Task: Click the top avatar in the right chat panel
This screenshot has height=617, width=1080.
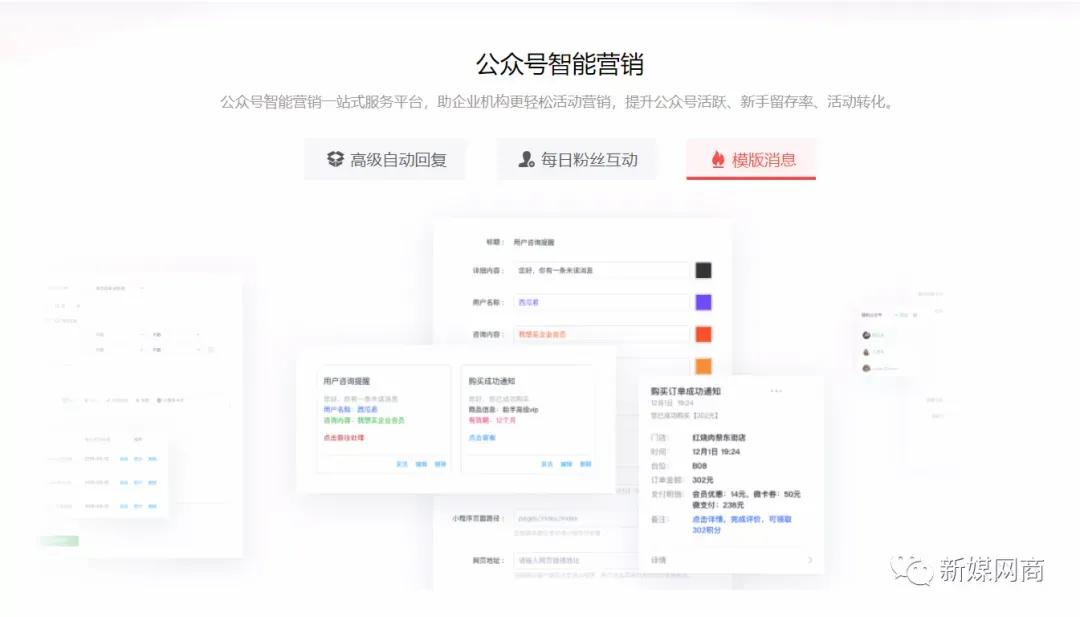Action: pos(866,334)
